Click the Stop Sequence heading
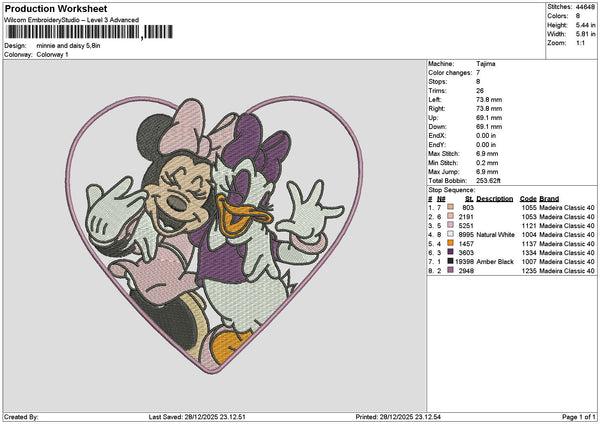Image resolution: width=600 pixels, height=424 pixels. (x=452, y=190)
